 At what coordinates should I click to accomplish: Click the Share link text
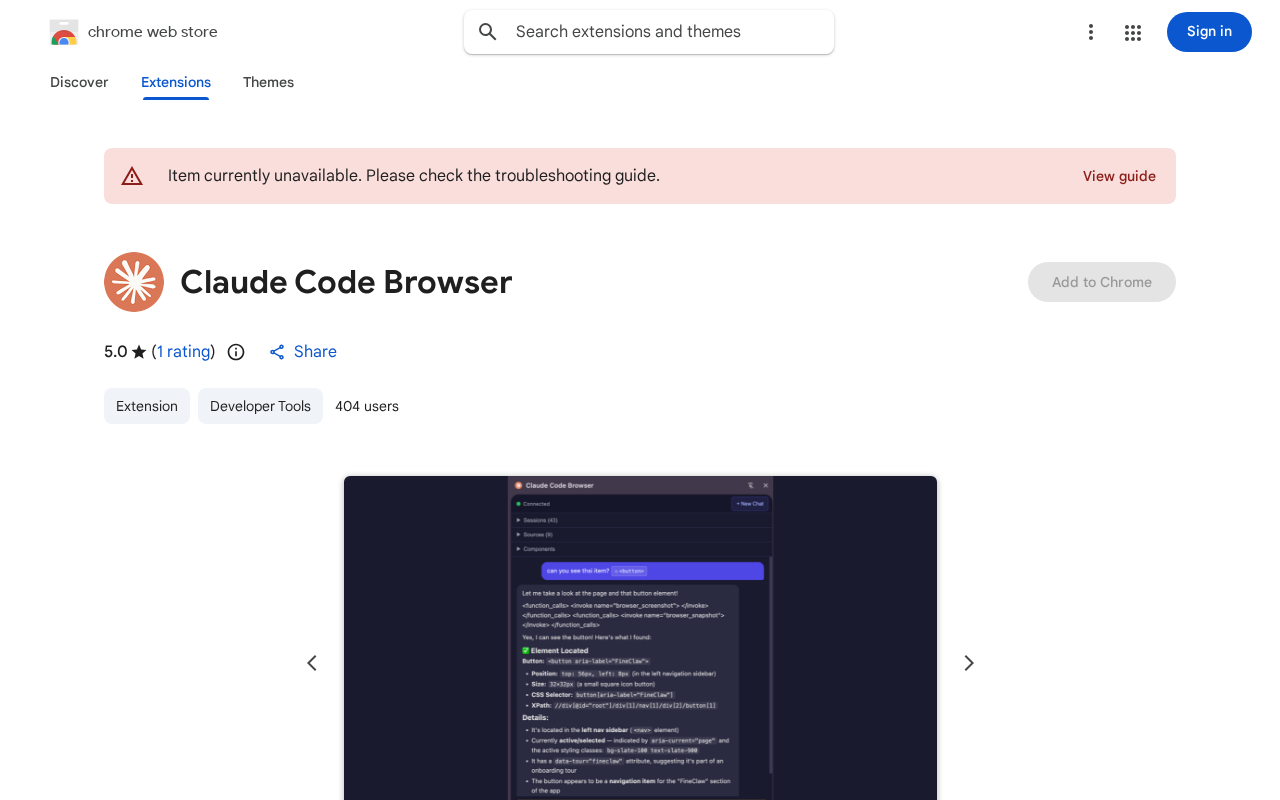click(x=315, y=352)
